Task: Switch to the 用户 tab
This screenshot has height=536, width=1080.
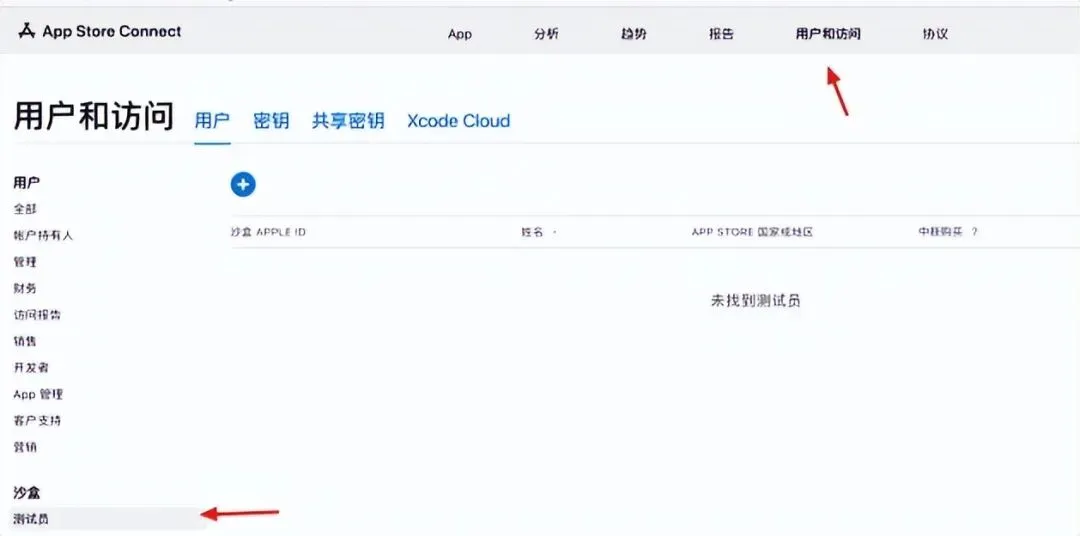Action: (212, 121)
